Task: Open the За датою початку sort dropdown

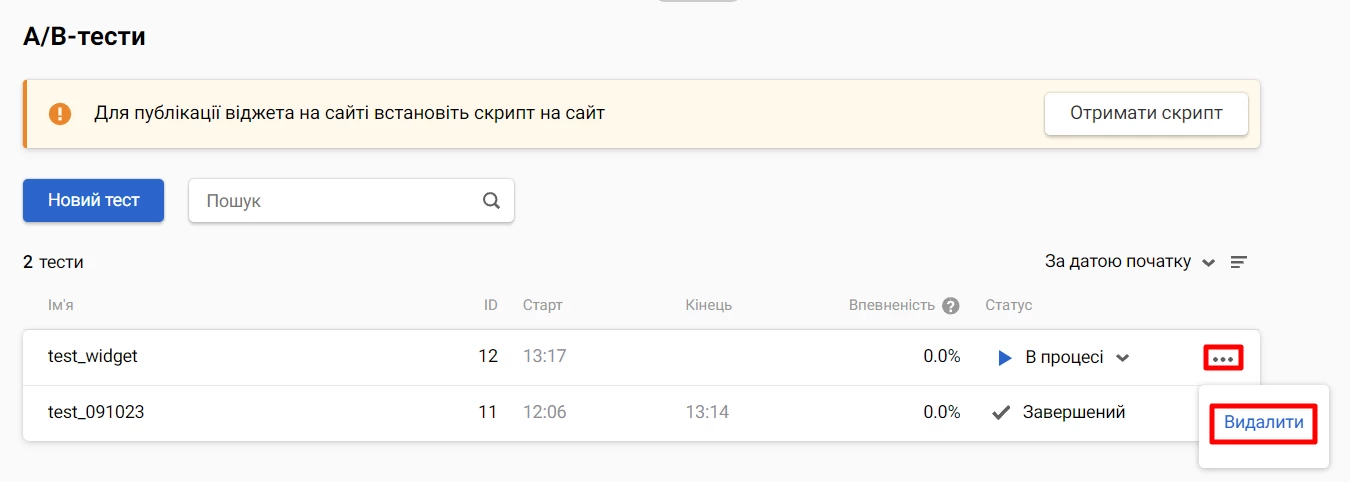Action: click(x=1130, y=262)
